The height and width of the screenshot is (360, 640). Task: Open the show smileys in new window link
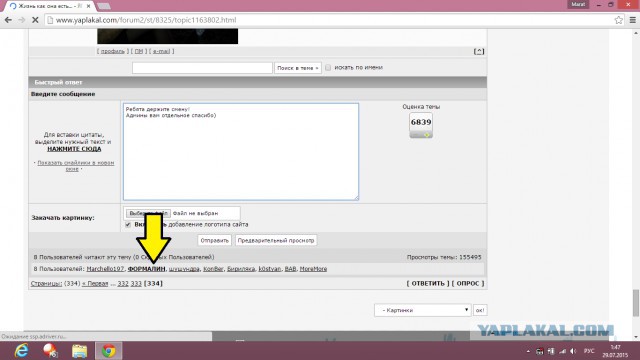[x=76, y=166]
